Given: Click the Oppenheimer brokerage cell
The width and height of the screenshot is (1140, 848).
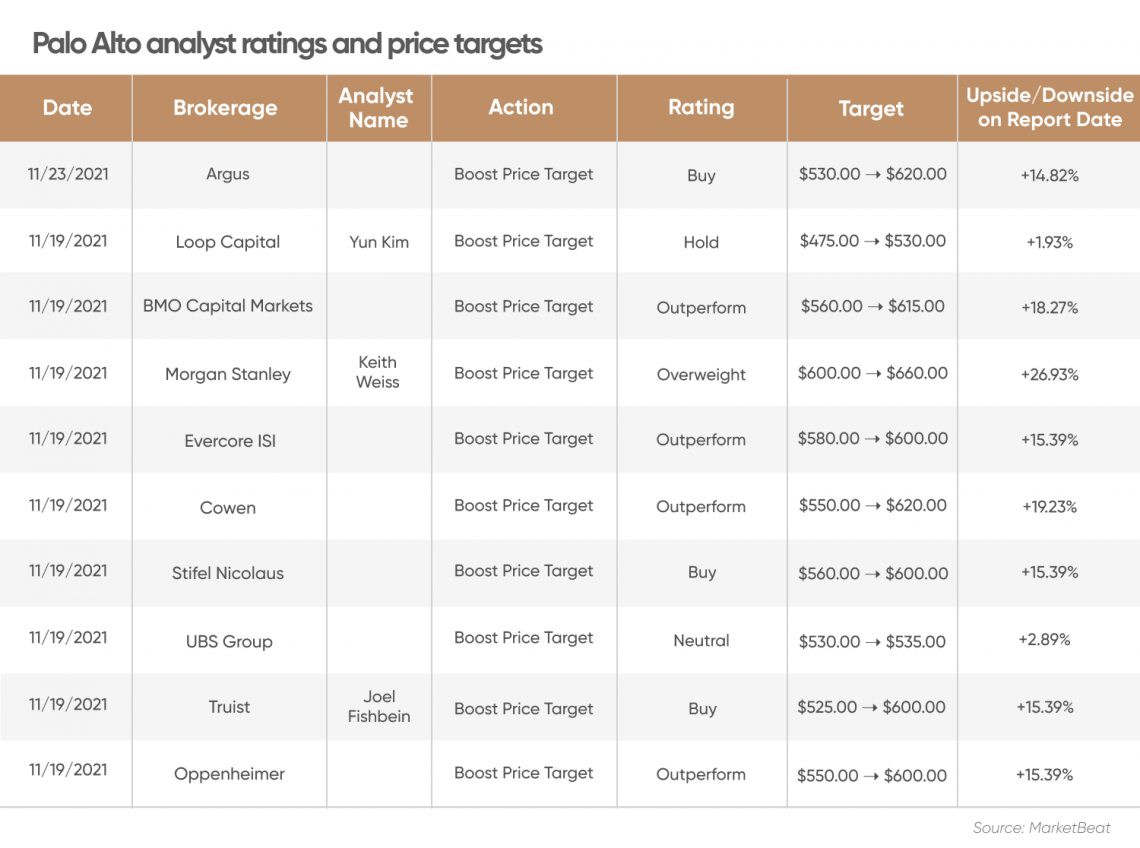Looking at the screenshot, I should [229, 774].
